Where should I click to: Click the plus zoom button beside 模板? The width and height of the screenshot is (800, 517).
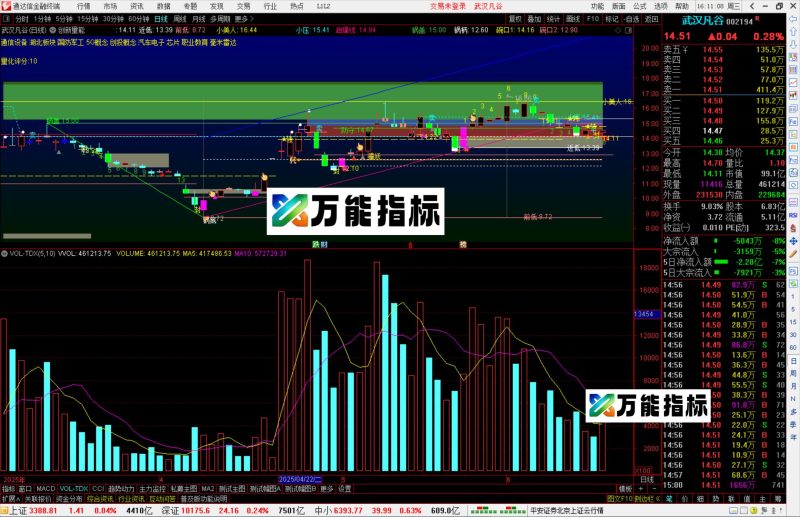640,489
